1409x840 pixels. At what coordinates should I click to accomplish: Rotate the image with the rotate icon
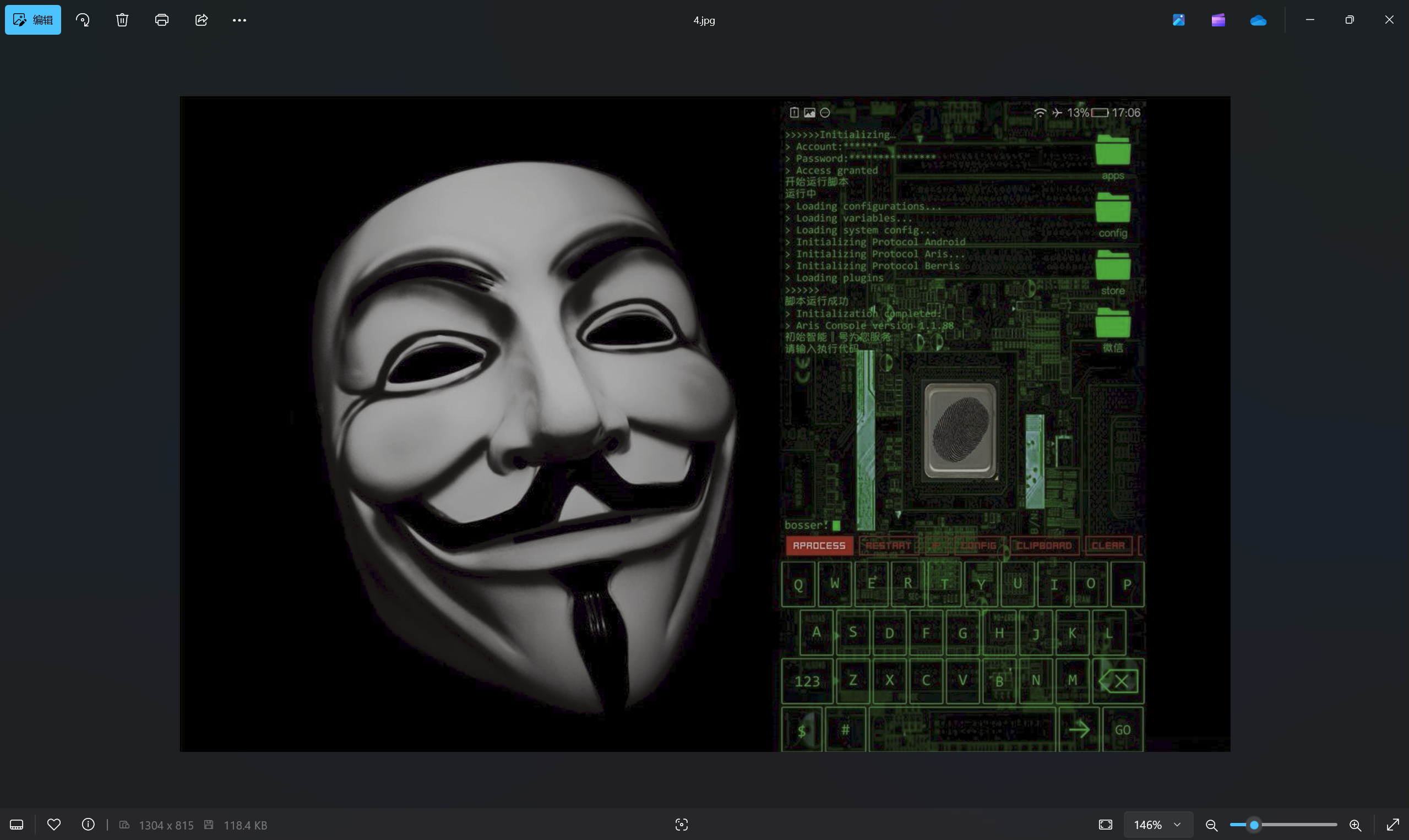83,20
